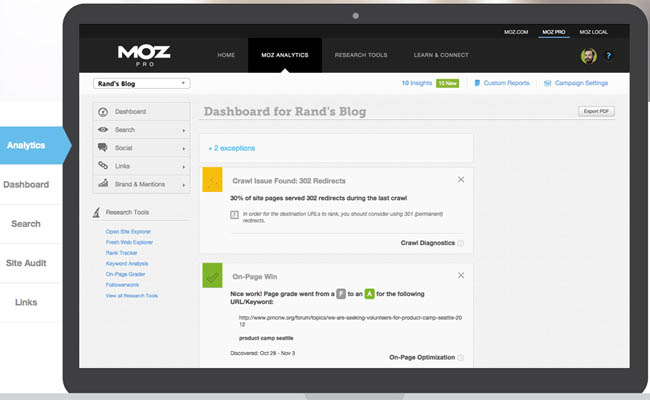Screen dimensions: 650x400
Task: Dismiss the Crawl Issue Found card
Action: [461, 179]
